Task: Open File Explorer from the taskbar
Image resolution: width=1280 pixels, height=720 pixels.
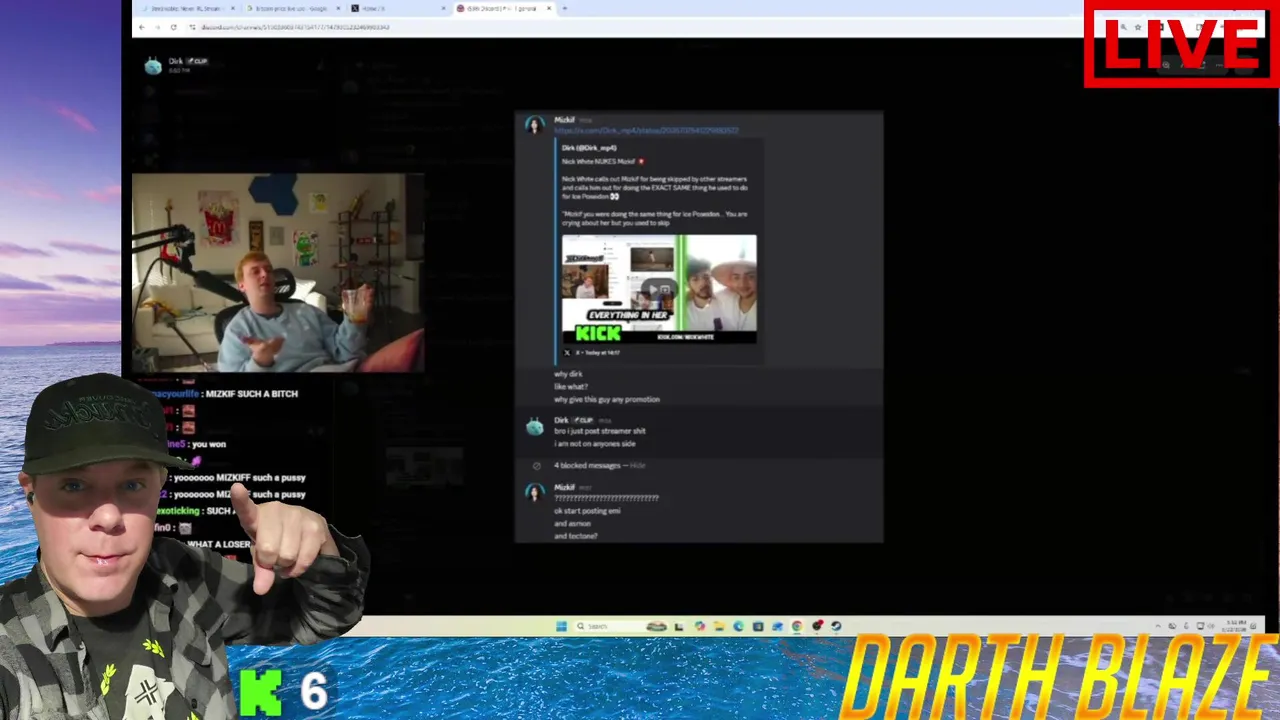Action: tap(719, 626)
